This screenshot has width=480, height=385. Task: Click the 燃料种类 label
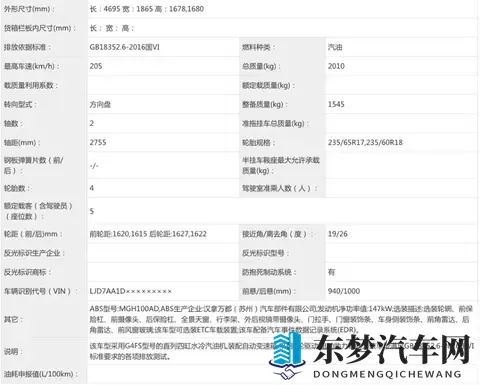259,47
